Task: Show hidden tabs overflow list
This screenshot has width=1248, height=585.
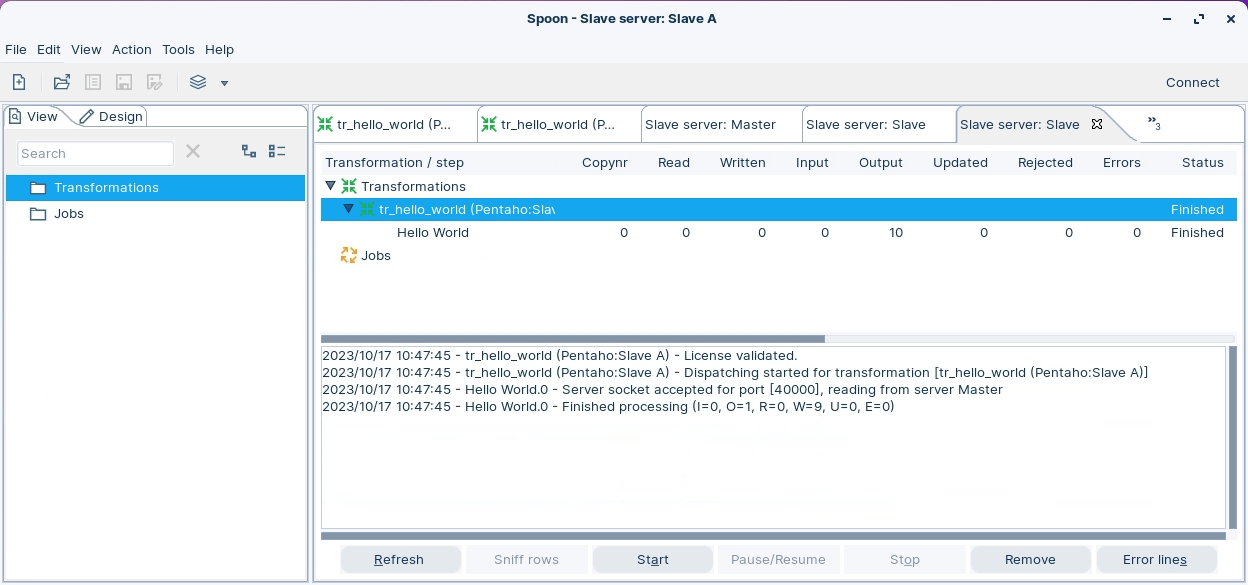Action: coord(1154,124)
